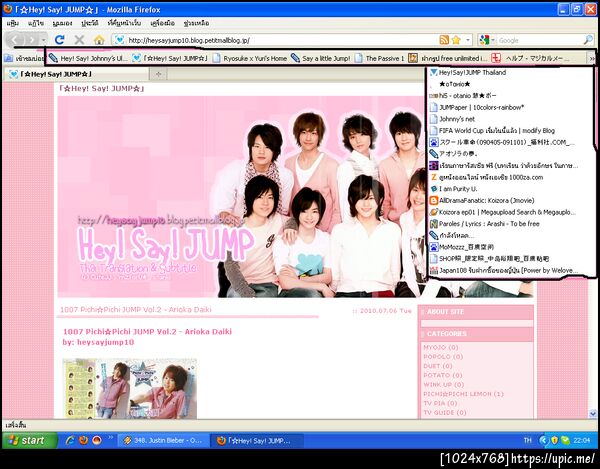600x469 pixels.
Task: Click the blog title link in page header
Action: coord(101,89)
